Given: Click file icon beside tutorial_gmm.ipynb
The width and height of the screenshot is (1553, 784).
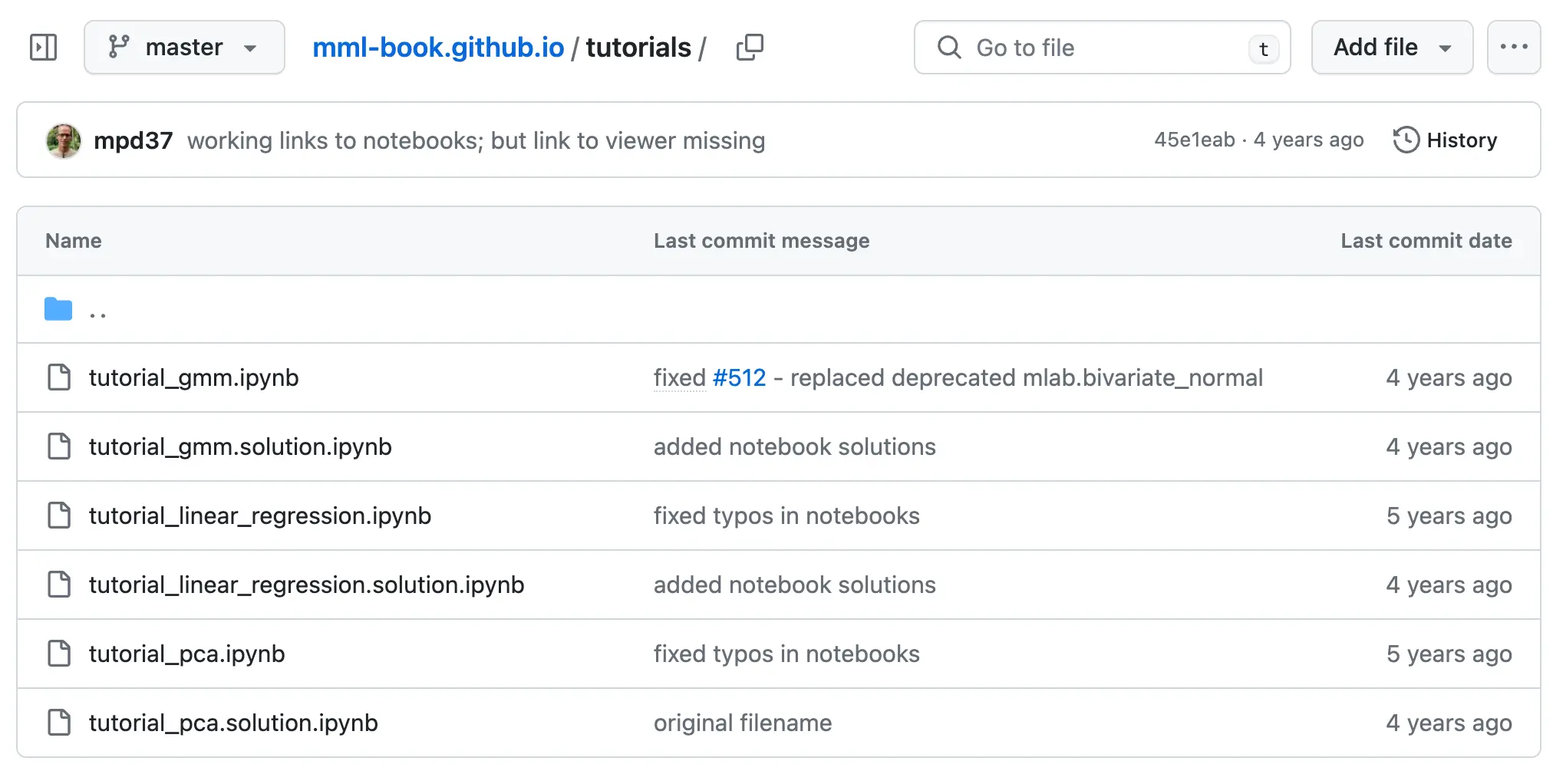Looking at the screenshot, I should [59, 377].
